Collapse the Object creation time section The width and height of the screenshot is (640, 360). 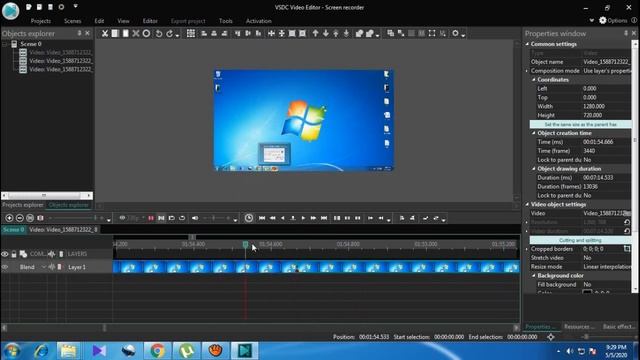(x=533, y=133)
